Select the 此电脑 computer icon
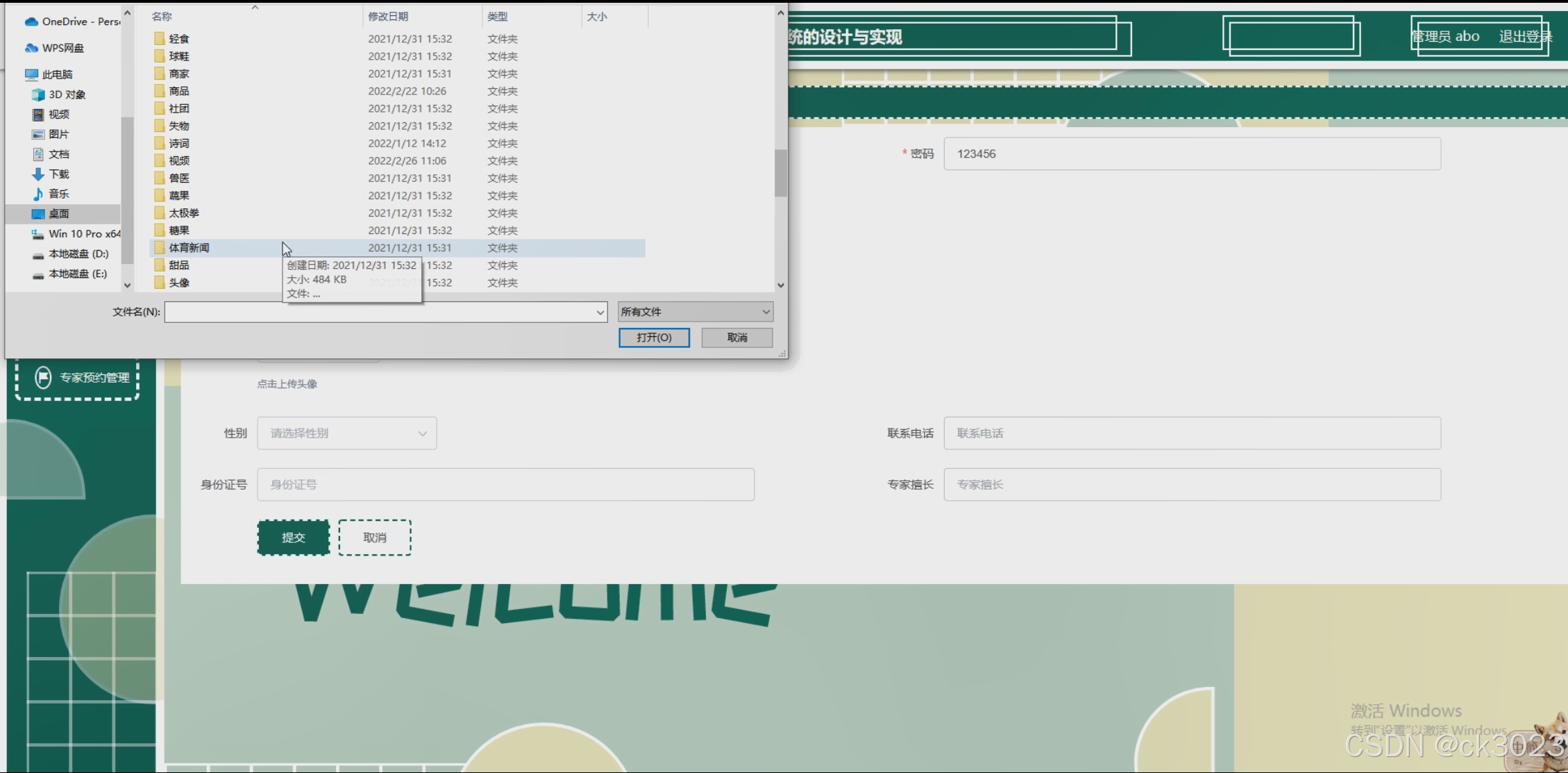Image resolution: width=1568 pixels, height=773 pixels. 31,74
